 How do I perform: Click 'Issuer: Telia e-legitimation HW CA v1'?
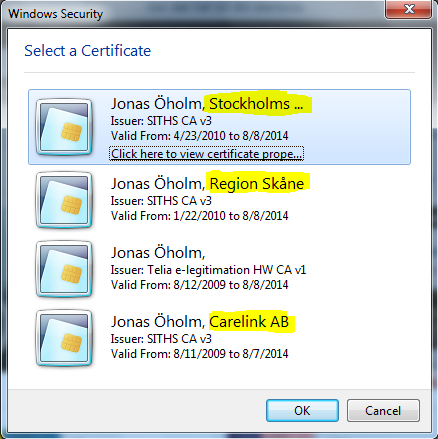[x=208, y=270]
